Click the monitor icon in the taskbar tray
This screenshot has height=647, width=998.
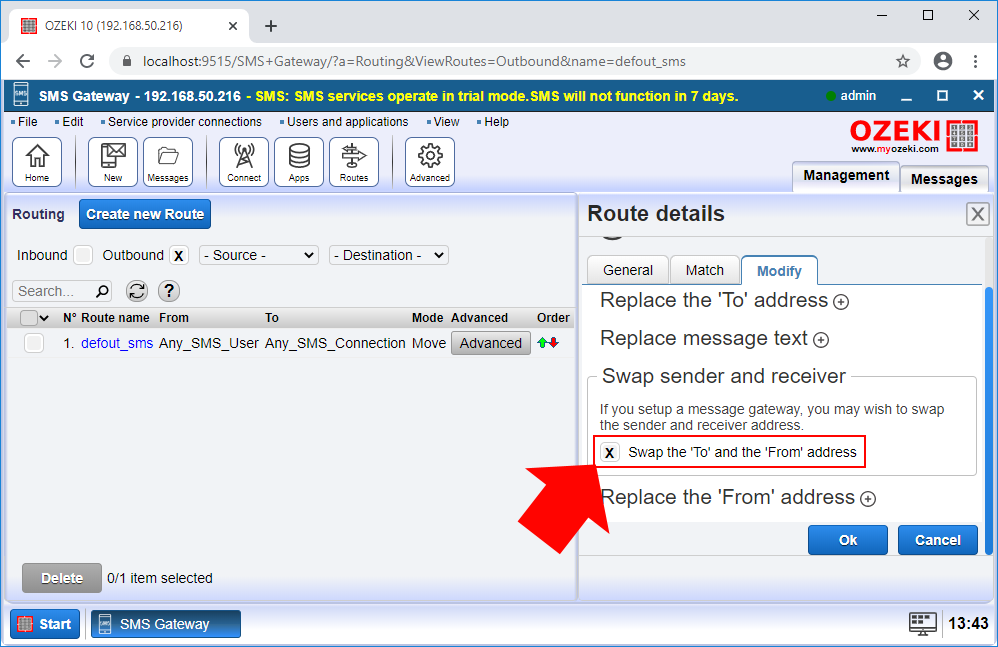coord(922,623)
